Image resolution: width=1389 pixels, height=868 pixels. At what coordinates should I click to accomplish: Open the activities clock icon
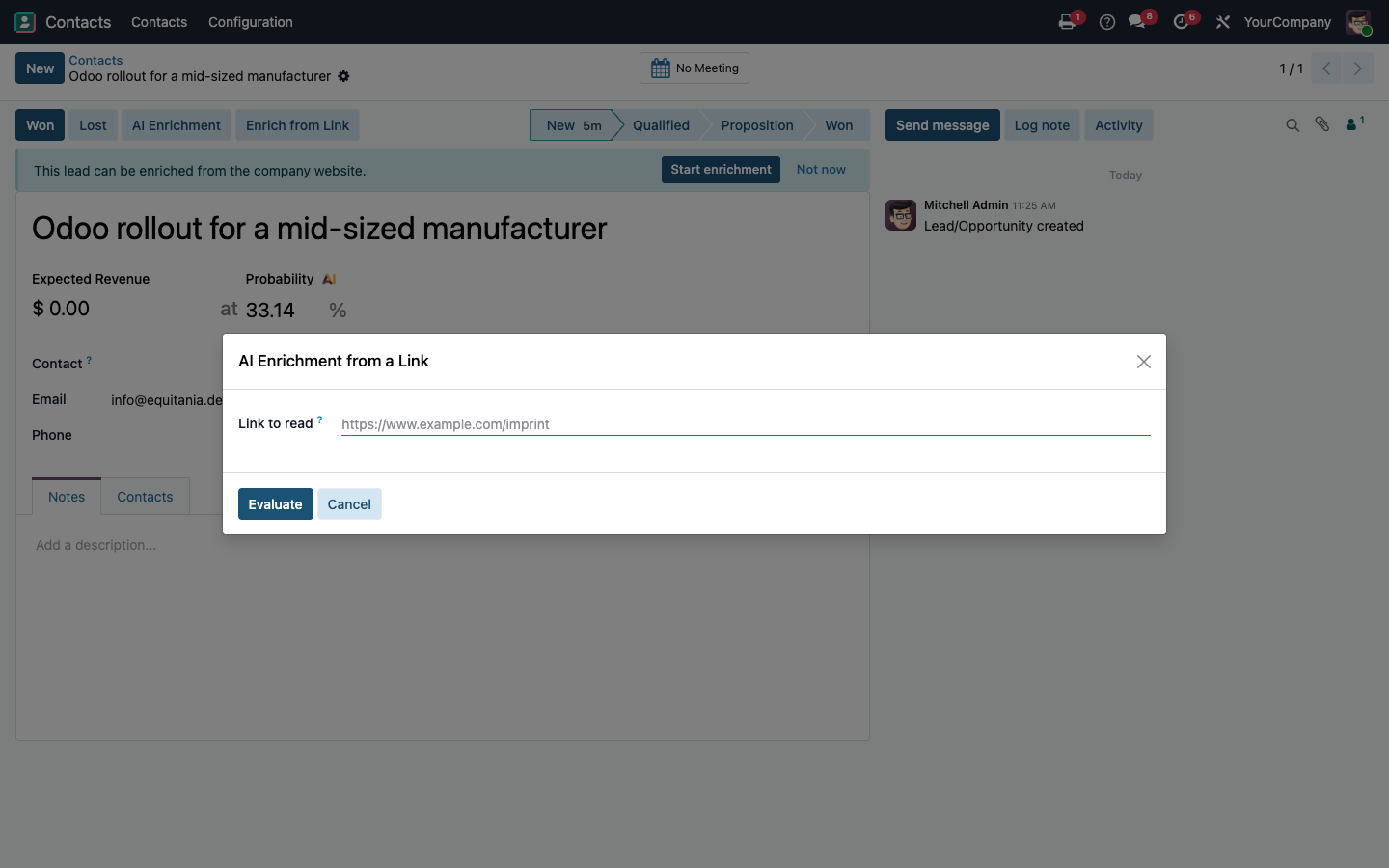pos(1181,22)
